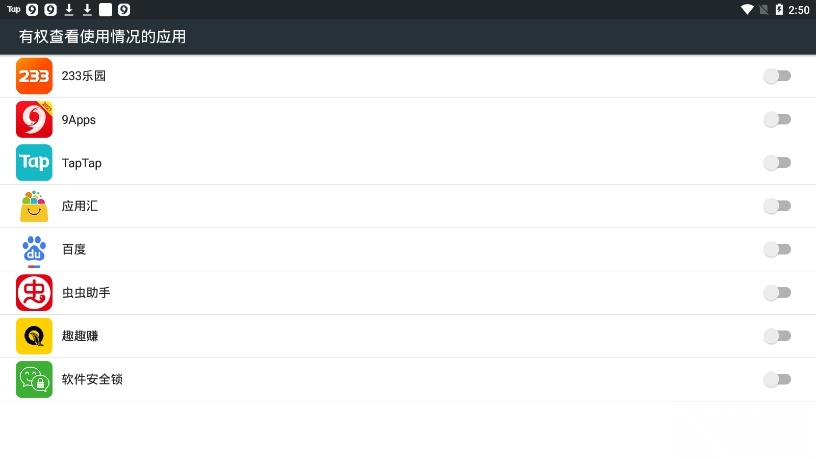
Task: Enable usage access for 233乐园
Action: click(777, 76)
